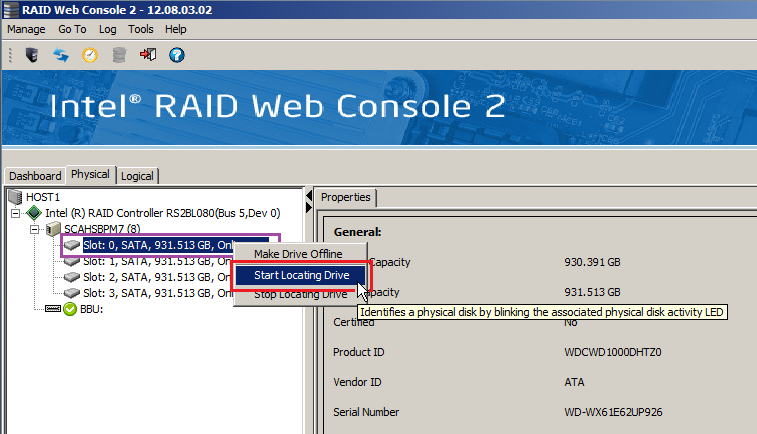The image size is (757, 434).
Task: Click the Vendor ID label
Action: (x=357, y=382)
